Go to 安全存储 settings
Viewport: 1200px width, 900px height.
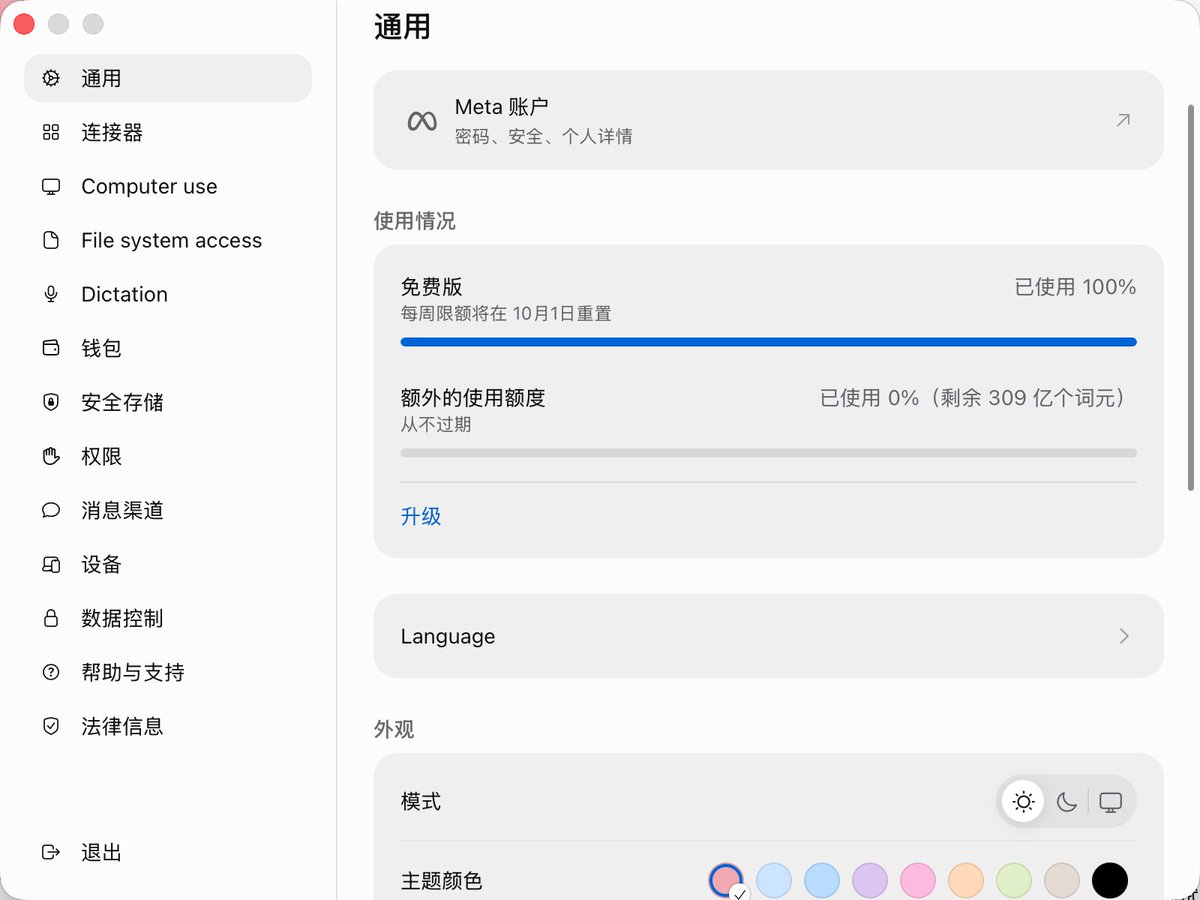[x=168, y=402]
